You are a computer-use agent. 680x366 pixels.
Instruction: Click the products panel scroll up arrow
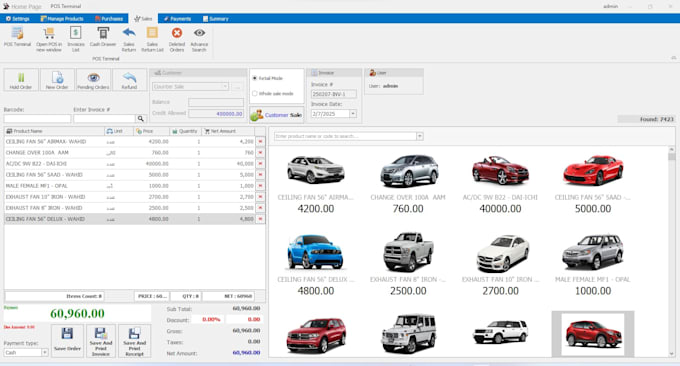pyautogui.click(x=671, y=150)
